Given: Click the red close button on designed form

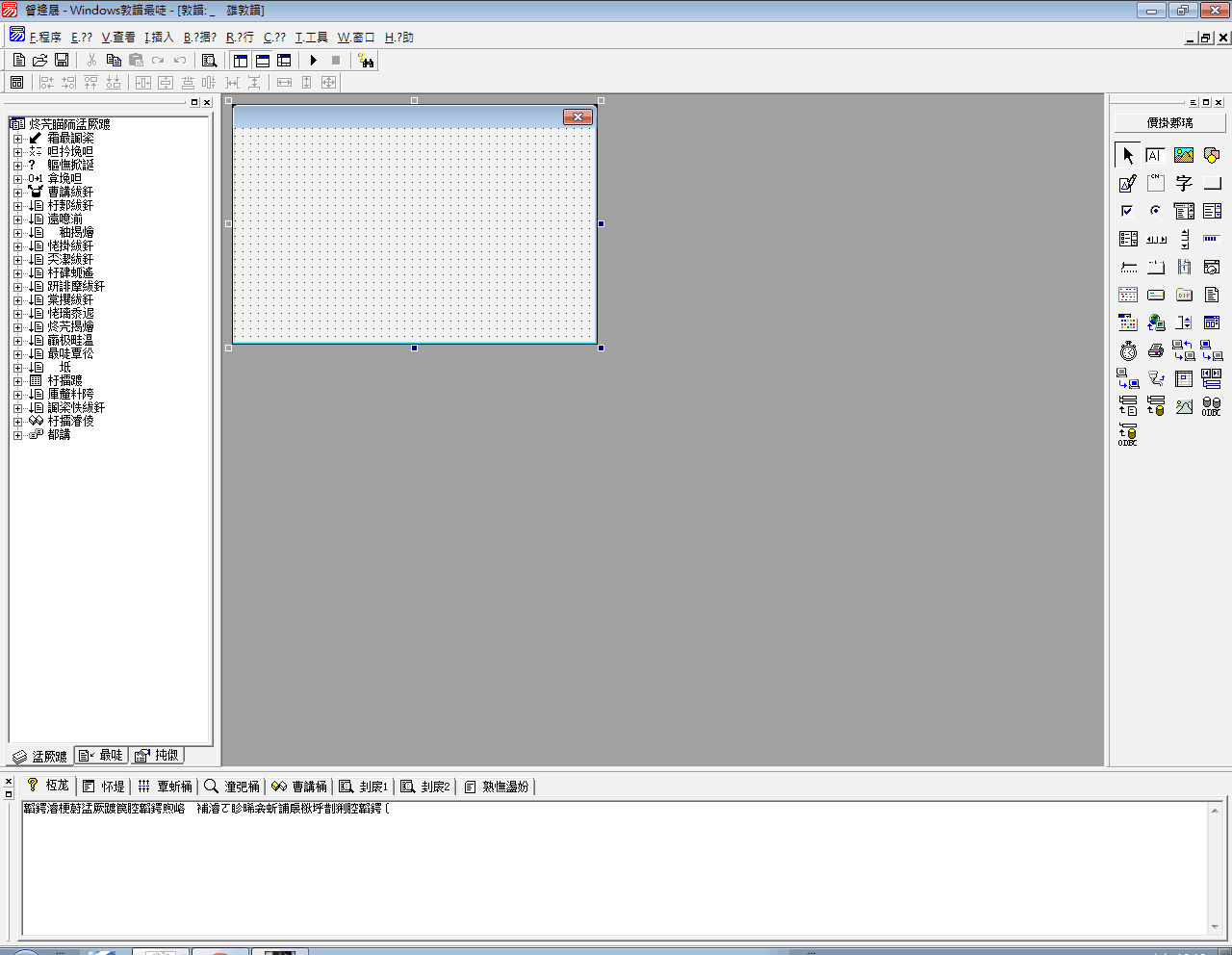Looking at the screenshot, I should tap(577, 116).
